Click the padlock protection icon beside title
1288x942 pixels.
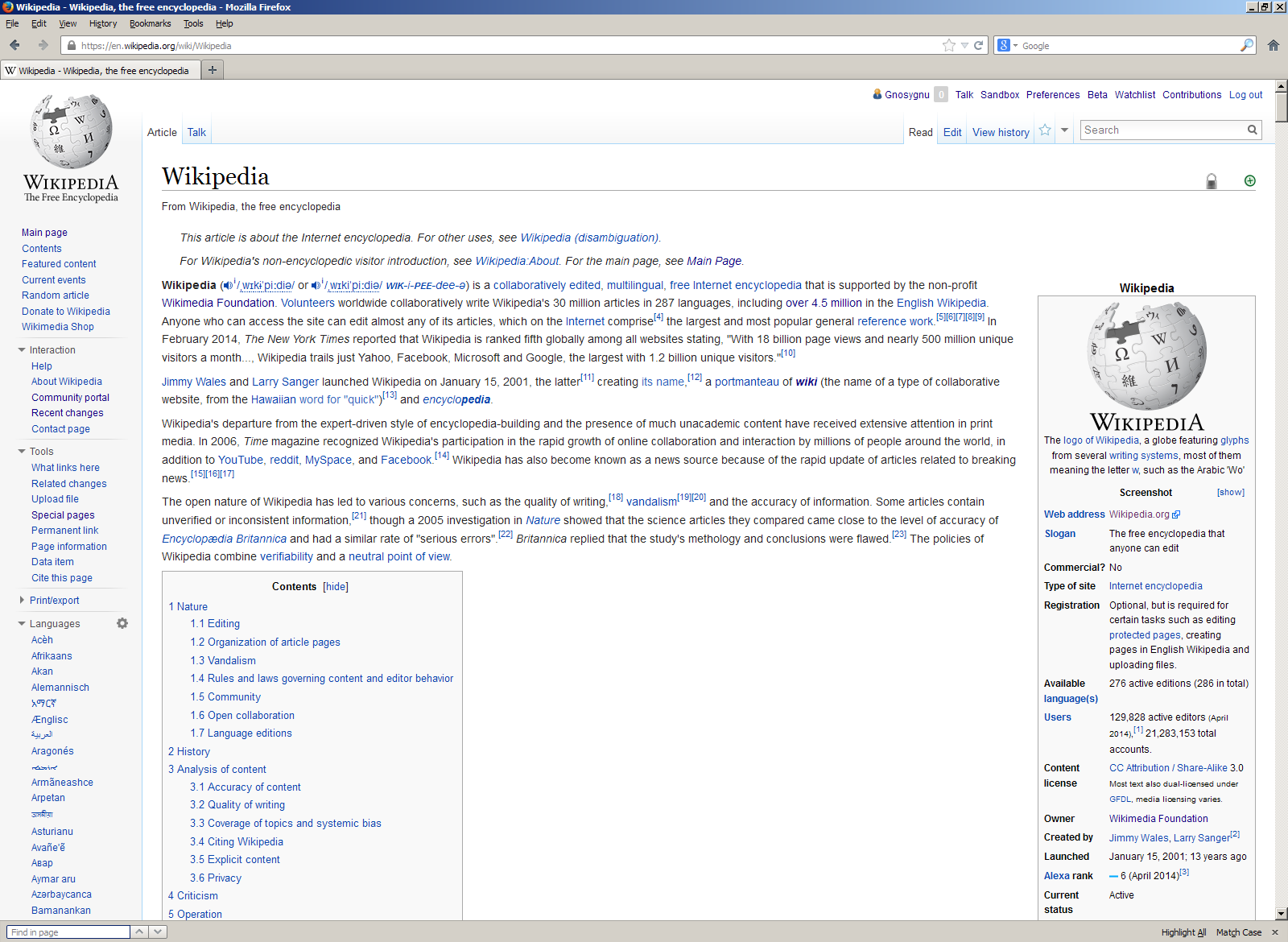(x=1212, y=181)
